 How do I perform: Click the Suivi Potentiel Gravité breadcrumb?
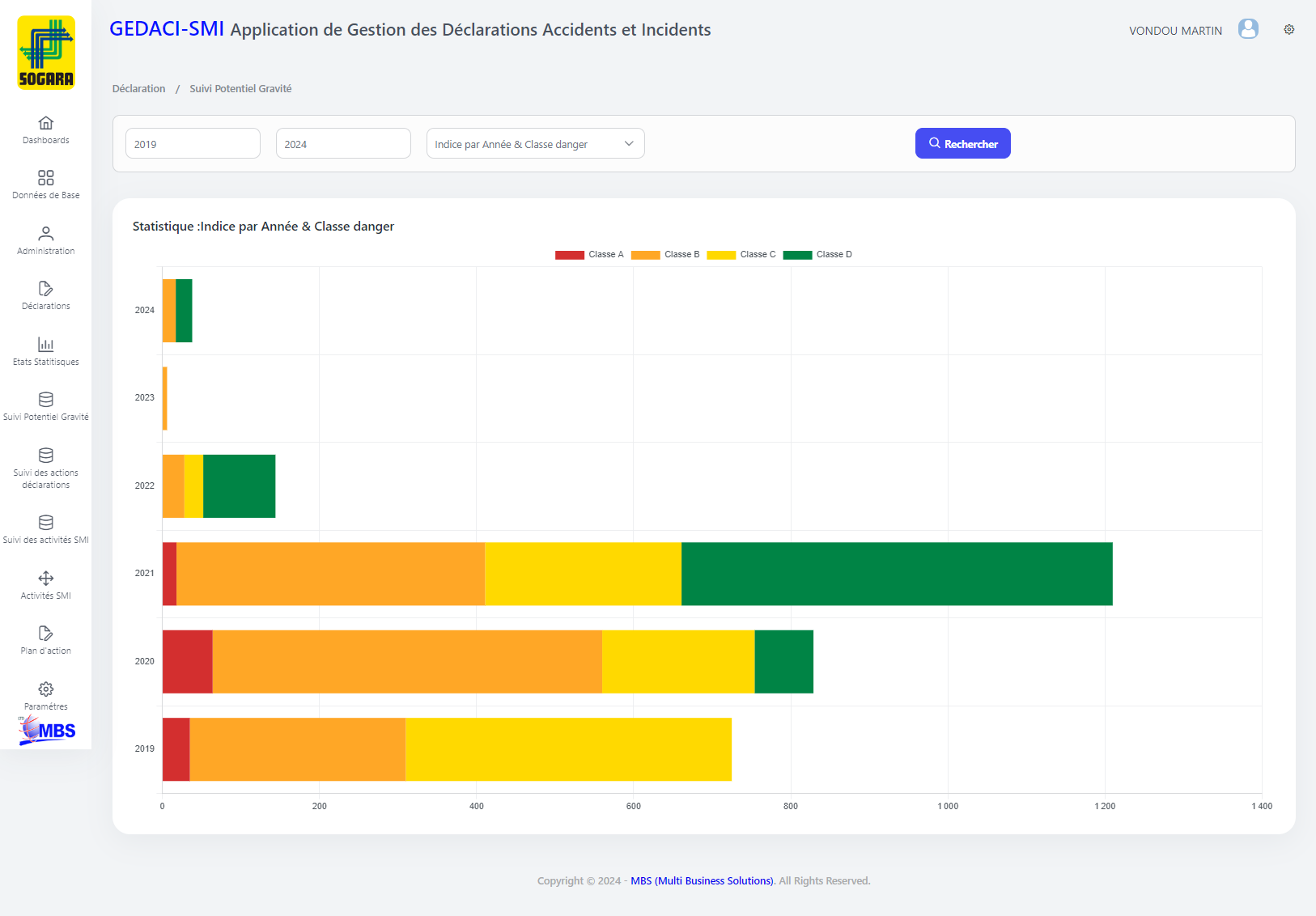tap(240, 89)
